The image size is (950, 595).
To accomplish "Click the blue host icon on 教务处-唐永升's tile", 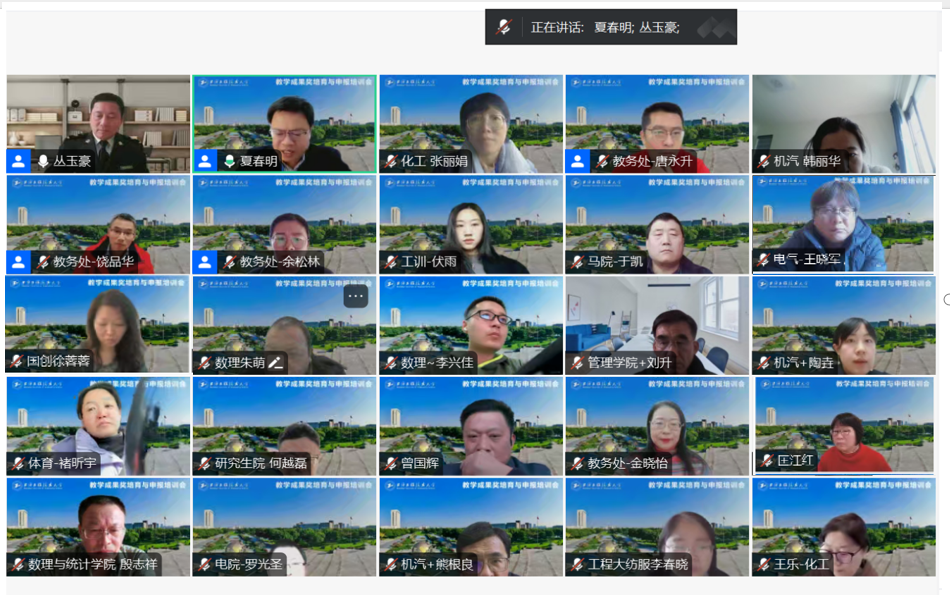I will (578, 161).
